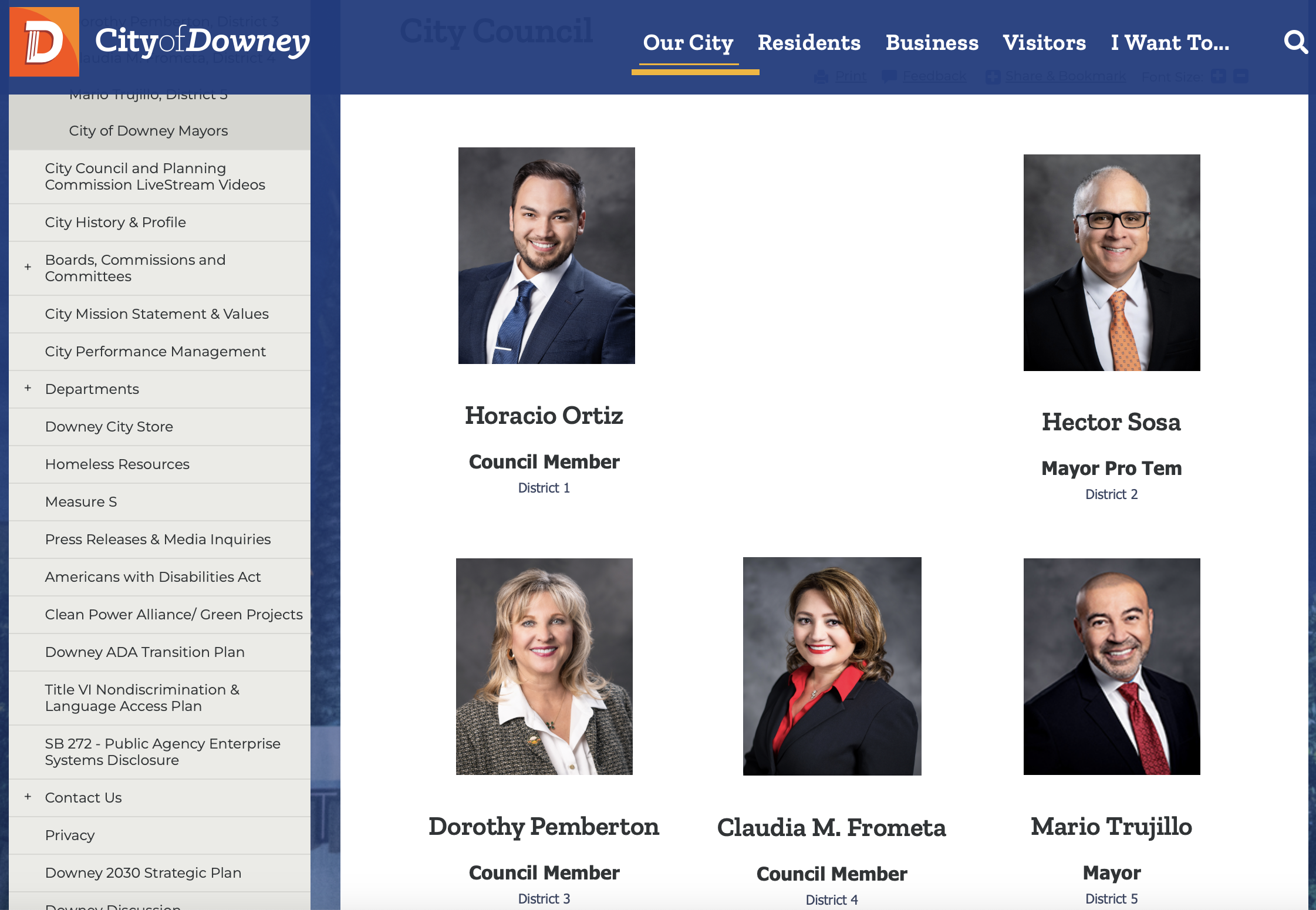
Task: Expand the Contact Us plus icon
Action: click(28, 797)
